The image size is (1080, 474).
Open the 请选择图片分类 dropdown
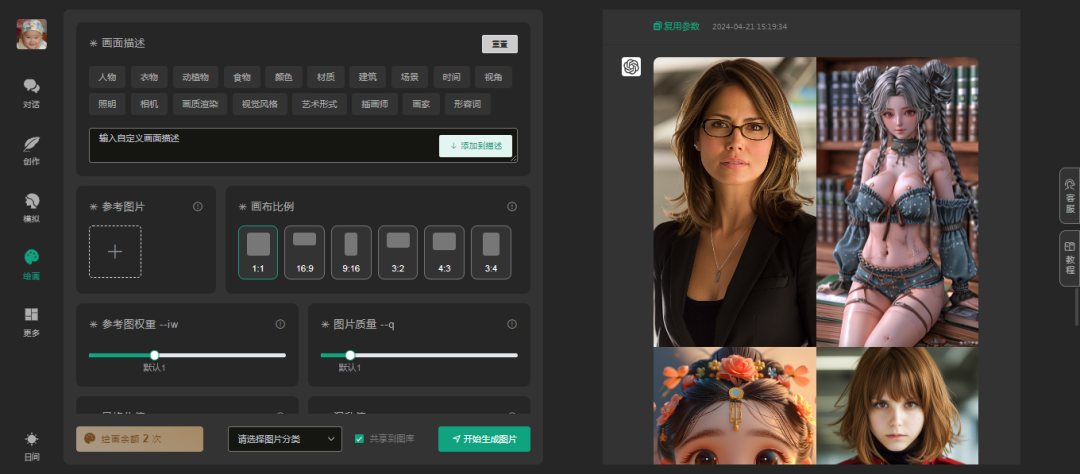(x=284, y=439)
